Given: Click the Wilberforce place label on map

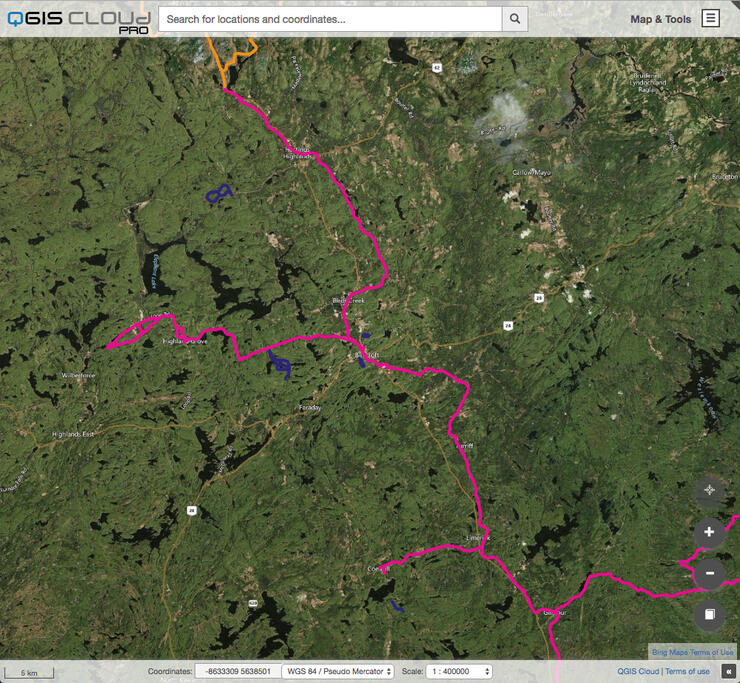Looking at the screenshot, I should point(78,375).
